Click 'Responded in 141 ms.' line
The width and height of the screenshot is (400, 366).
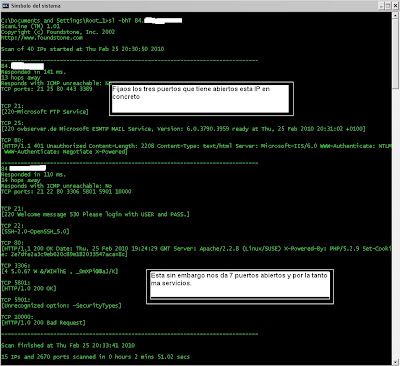[x=33, y=72]
